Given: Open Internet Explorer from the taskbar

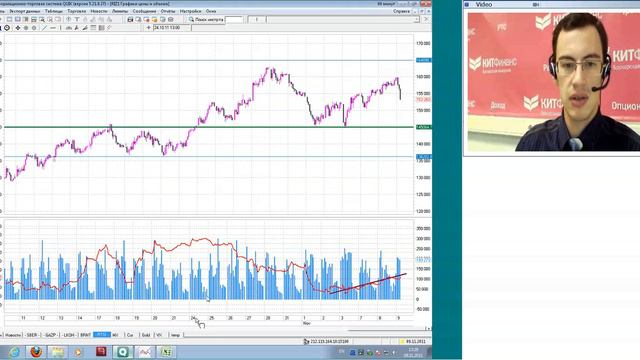Looking at the screenshot, I should pyautogui.click(x=13, y=352).
